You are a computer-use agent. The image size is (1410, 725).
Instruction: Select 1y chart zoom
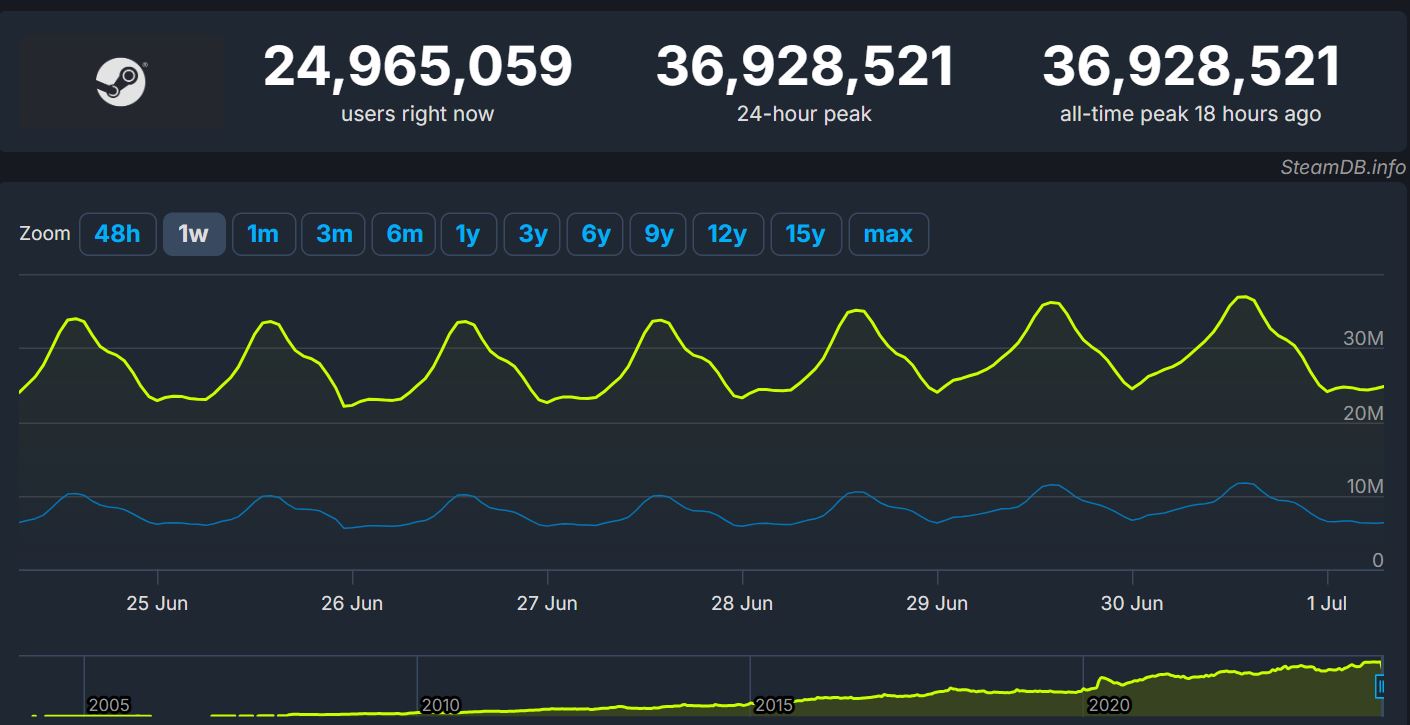(468, 234)
